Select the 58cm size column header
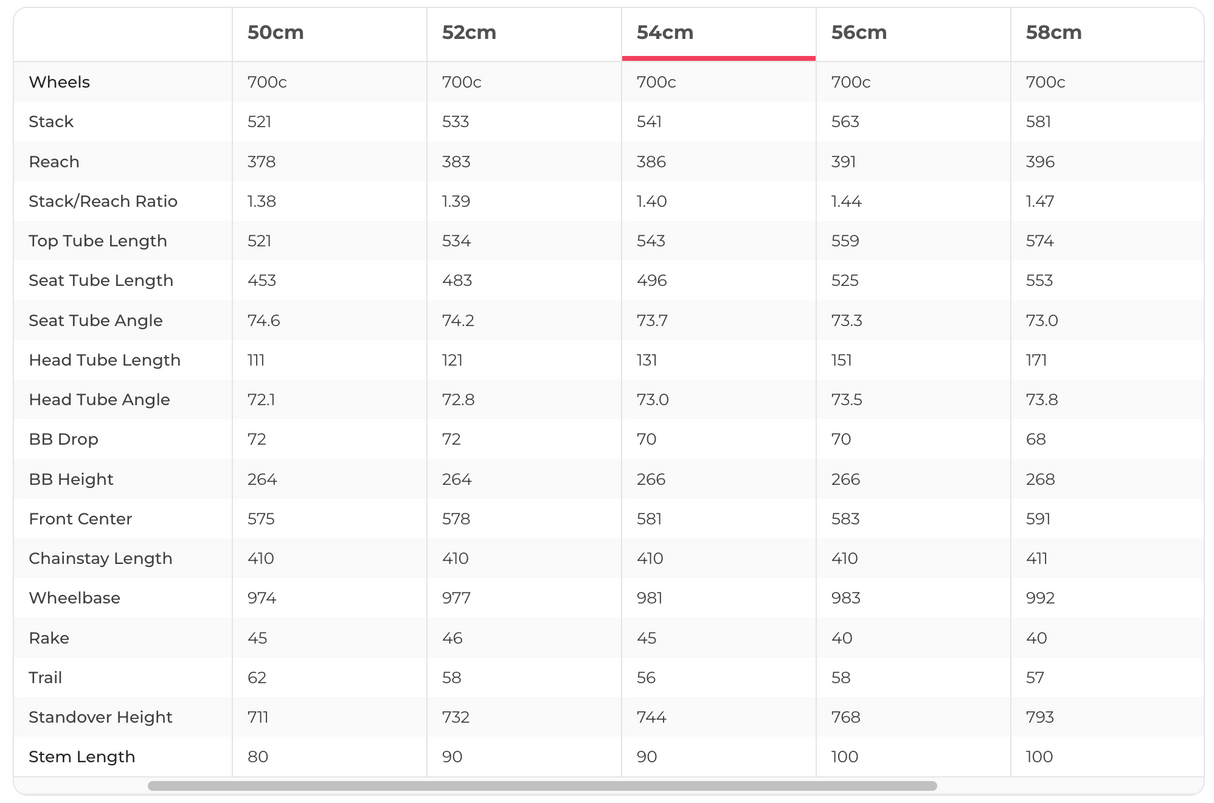The width and height of the screenshot is (1214, 803). point(1053,32)
